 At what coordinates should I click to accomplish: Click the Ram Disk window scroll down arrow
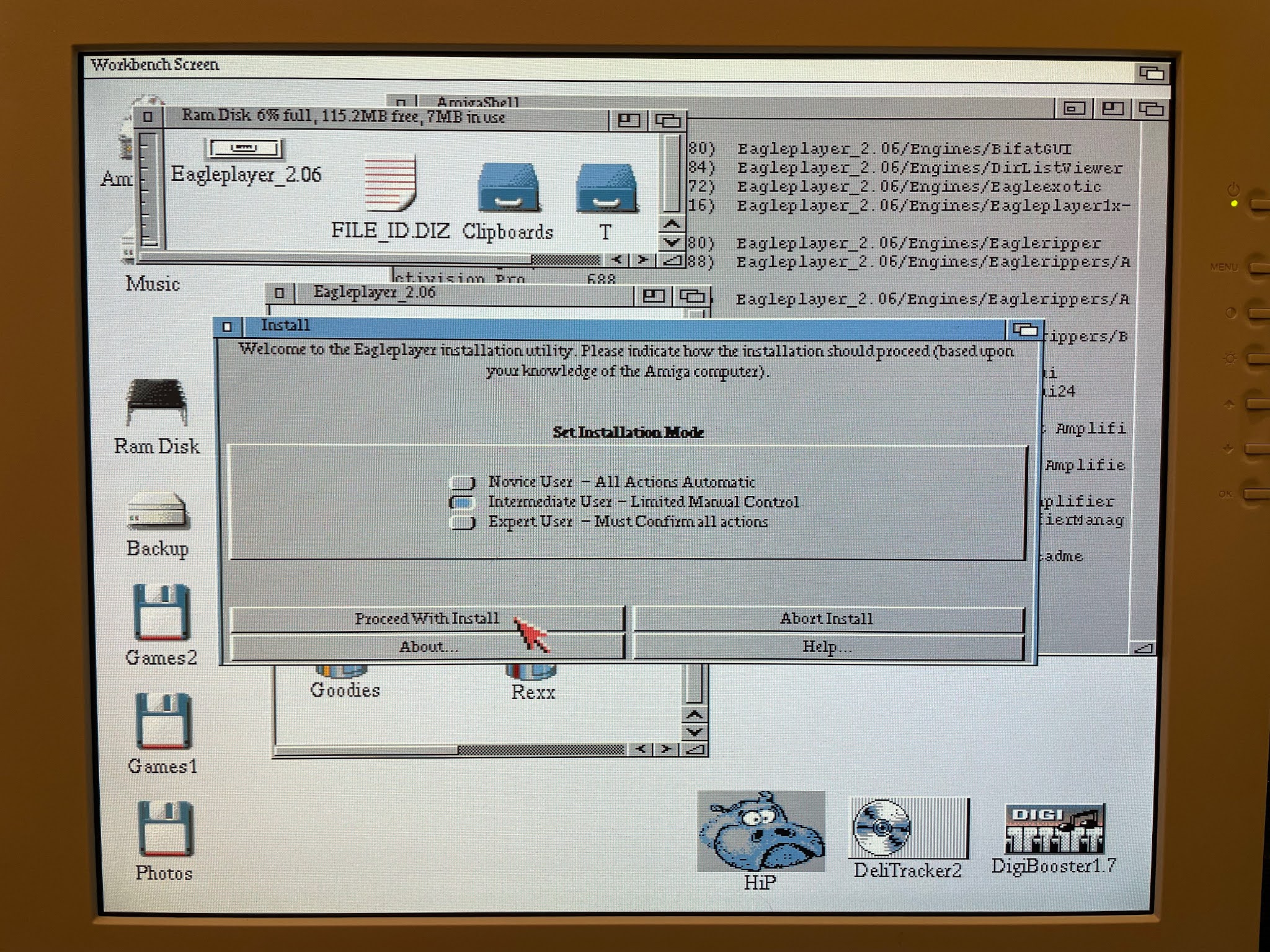672,242
